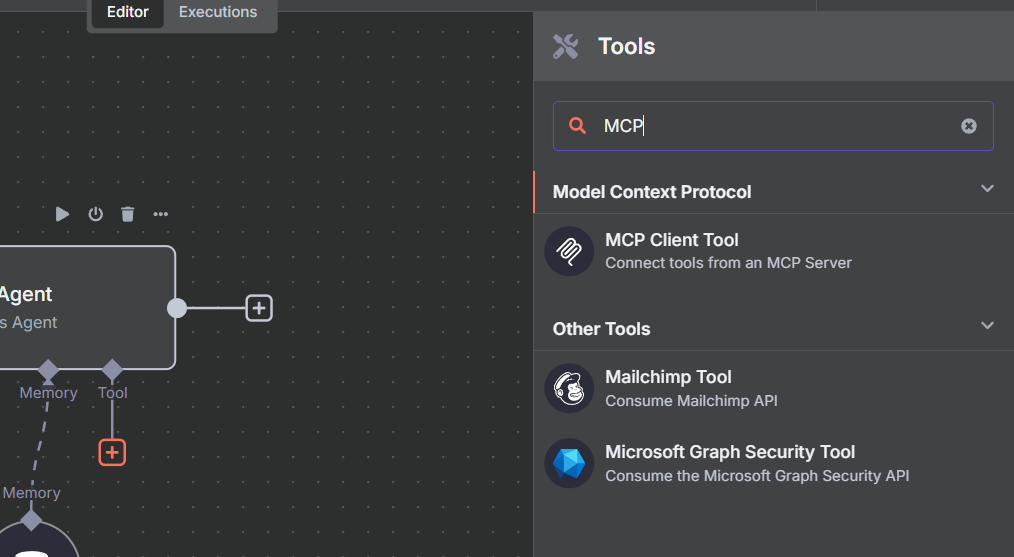Click the Tools wrench header icon
The width and height of the screenshot is (1014, 557).
pos(565,47)
